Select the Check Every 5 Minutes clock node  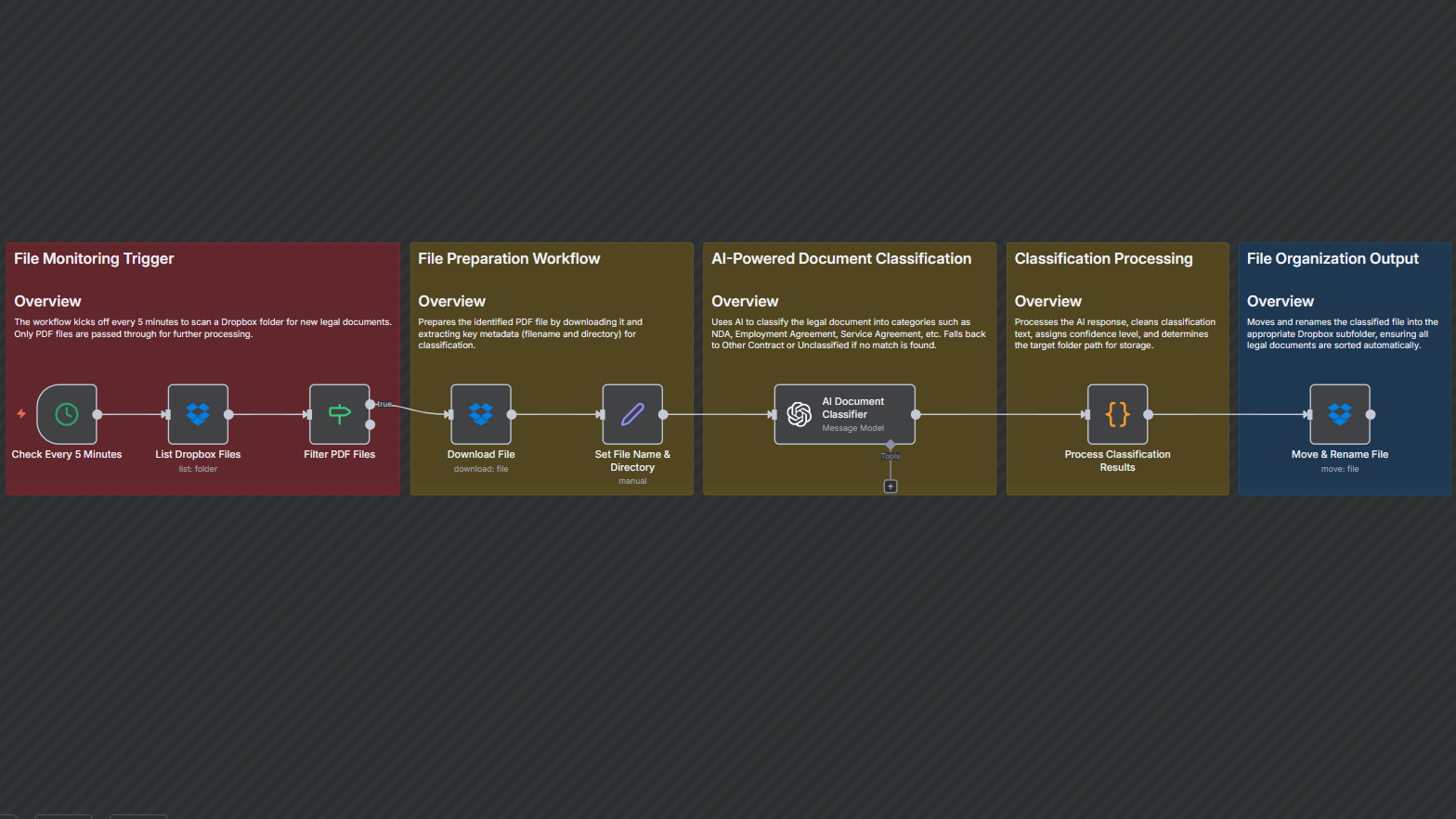click(67, 414)
